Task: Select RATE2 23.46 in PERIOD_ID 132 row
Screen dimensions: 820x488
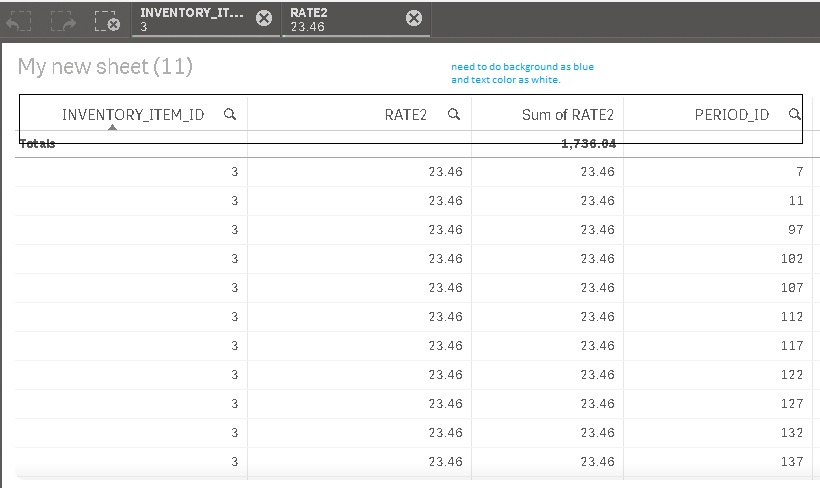Action: (445, 433)
